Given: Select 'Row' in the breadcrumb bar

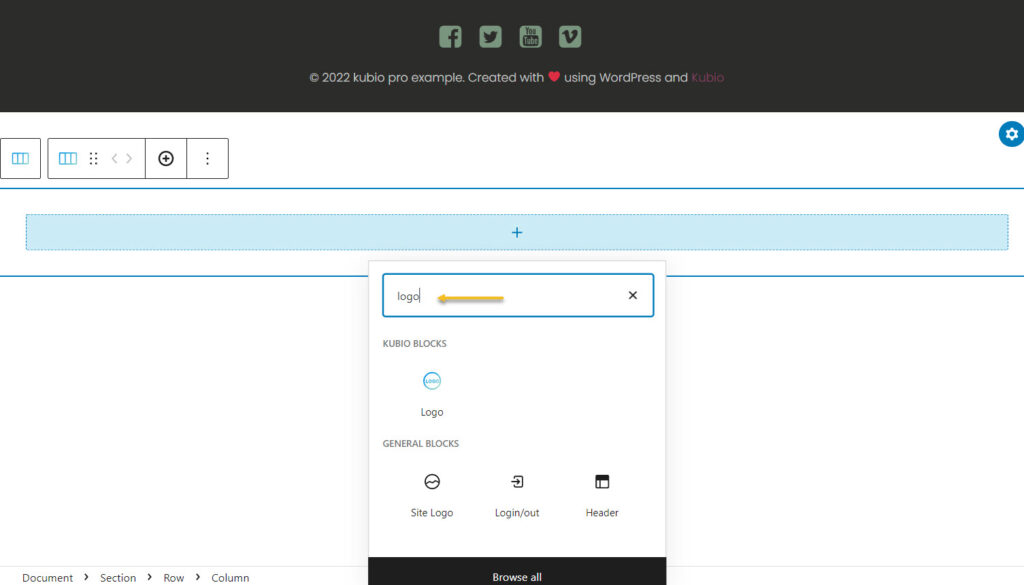Looking at the screenshot, I should (x=173, y=577).
